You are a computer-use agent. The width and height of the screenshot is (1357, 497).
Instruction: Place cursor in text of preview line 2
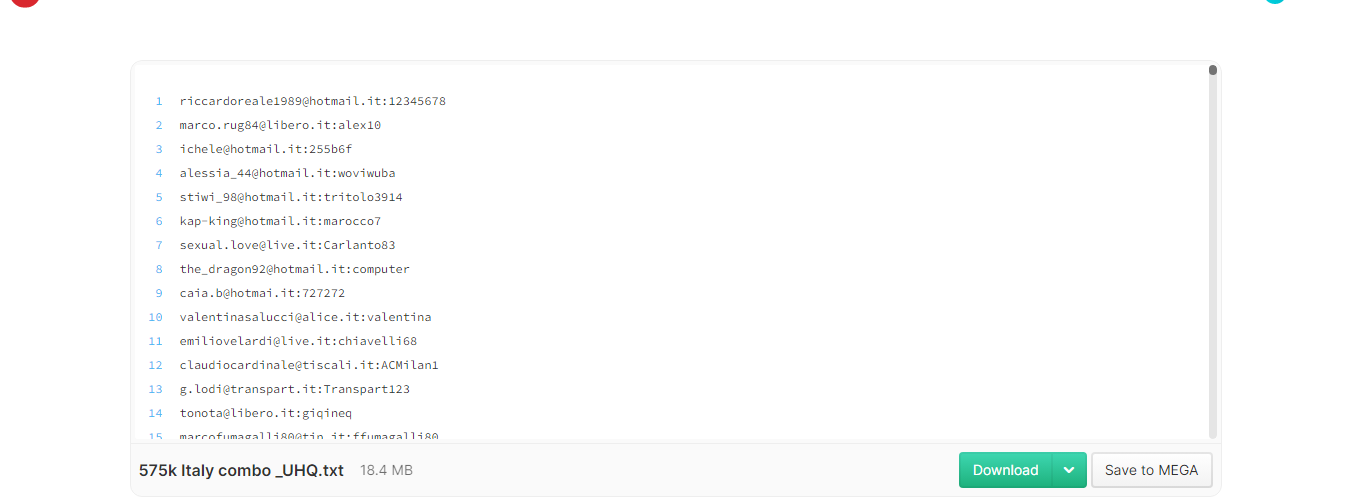coord(280,125)
